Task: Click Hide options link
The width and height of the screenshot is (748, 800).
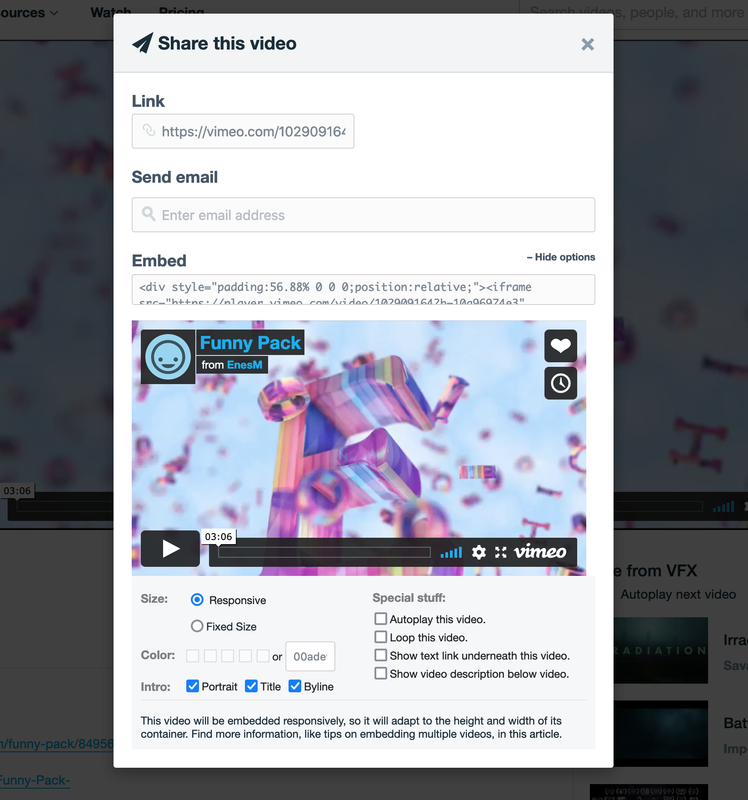Action: [x=561, y=257]
